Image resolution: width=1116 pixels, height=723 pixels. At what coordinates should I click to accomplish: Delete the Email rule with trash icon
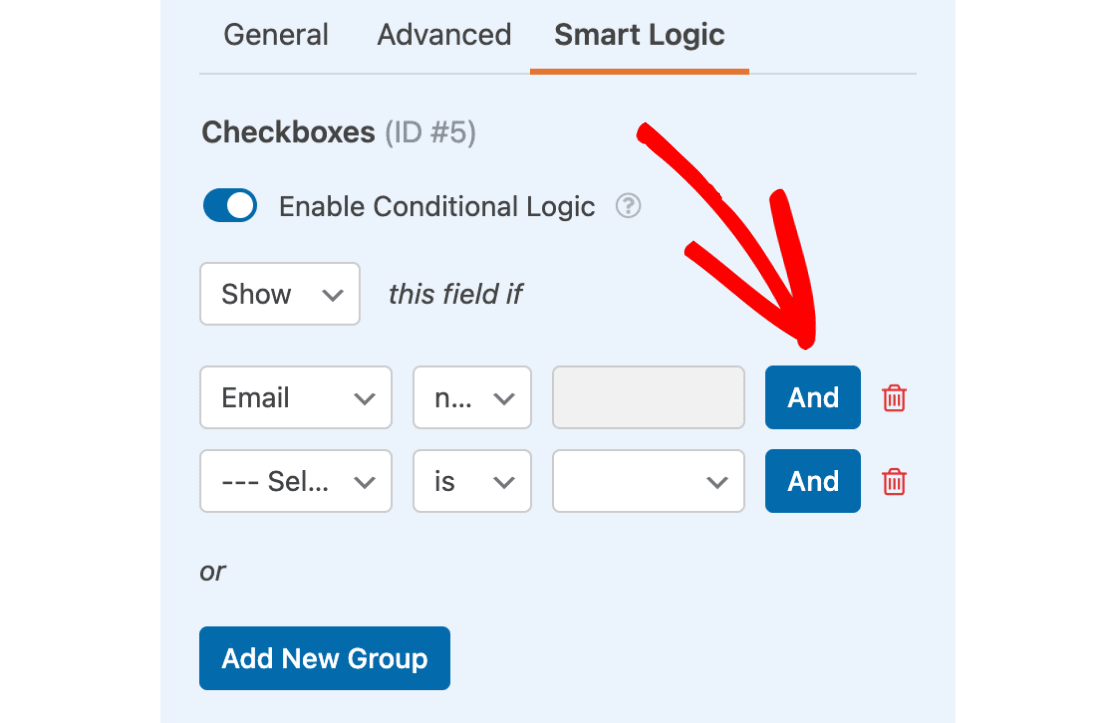click(x=894, y=398)
